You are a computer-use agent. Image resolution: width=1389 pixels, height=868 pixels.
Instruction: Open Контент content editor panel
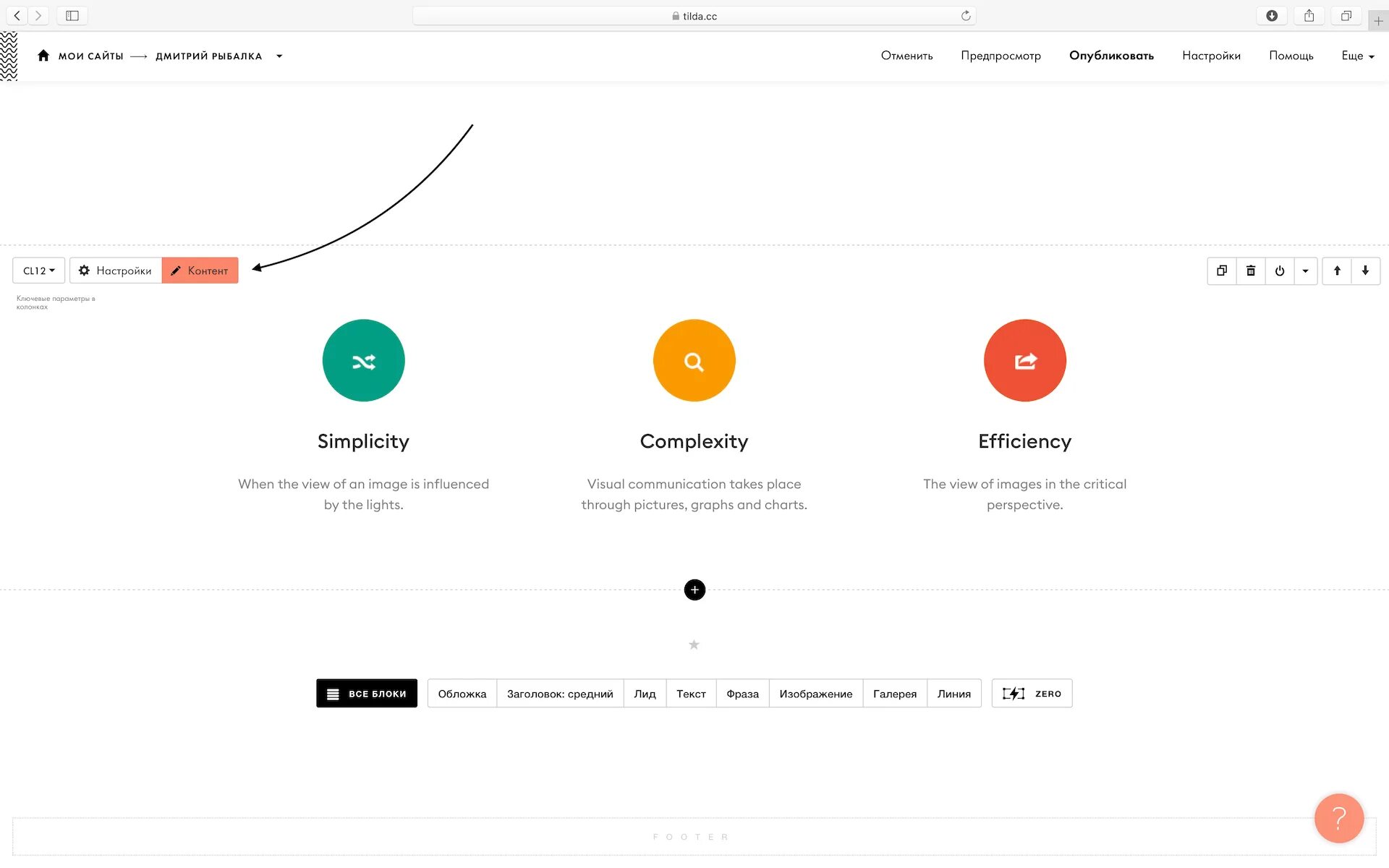[x=200, y=269]
